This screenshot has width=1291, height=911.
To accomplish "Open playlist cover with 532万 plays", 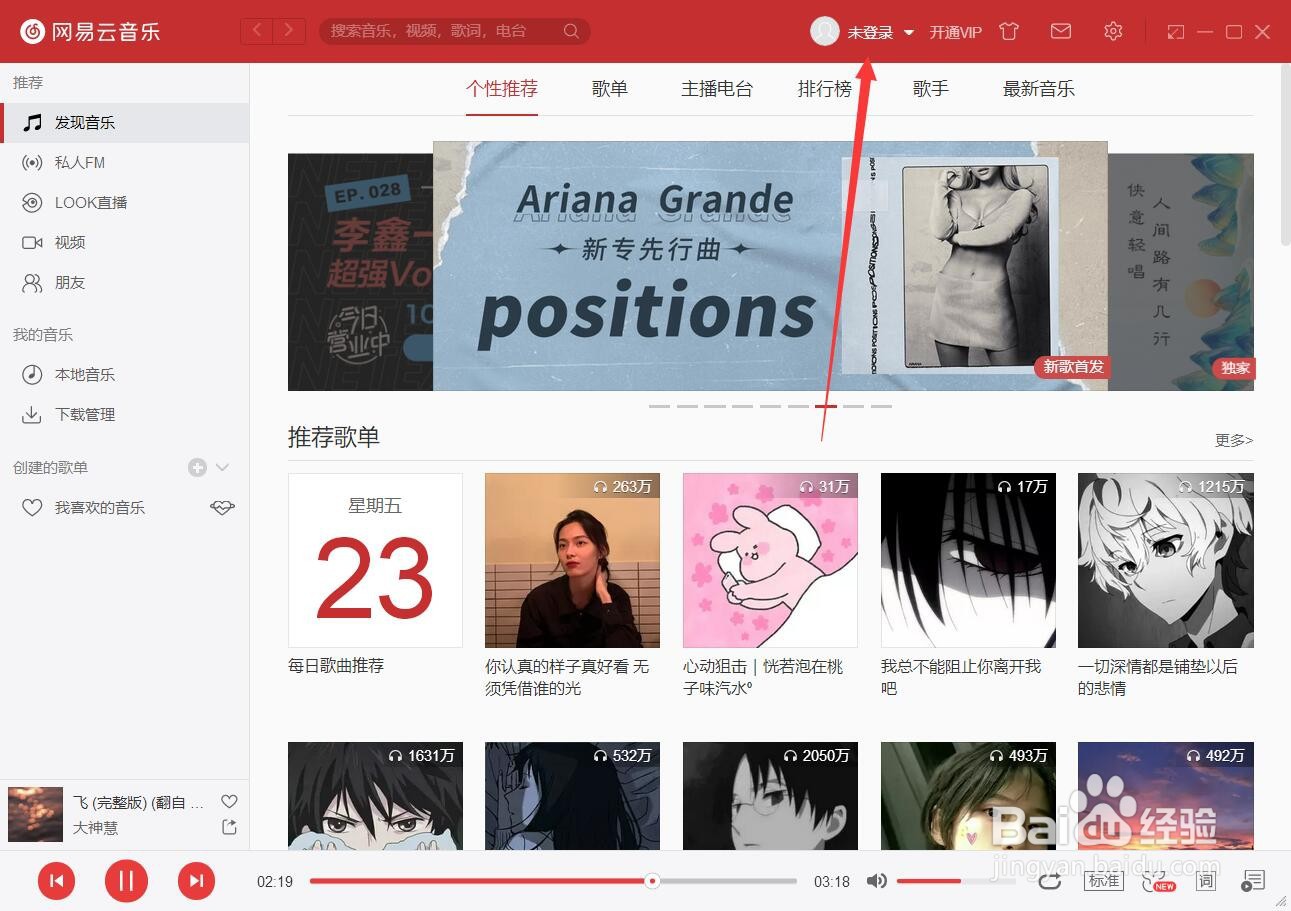I will (x=572, y=796).
